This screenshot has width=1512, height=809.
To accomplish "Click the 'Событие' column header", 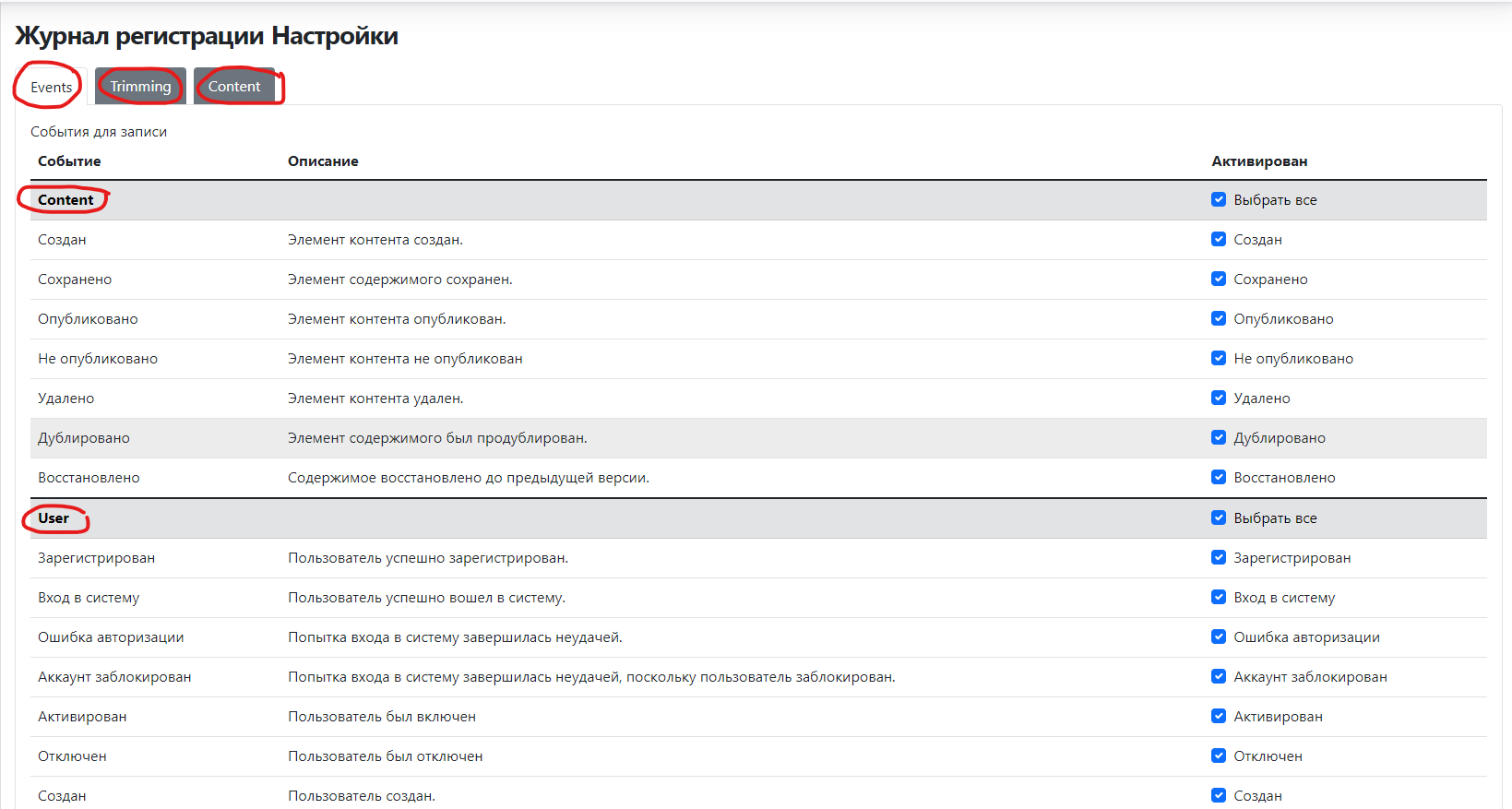I will click(x=69, y=161).
